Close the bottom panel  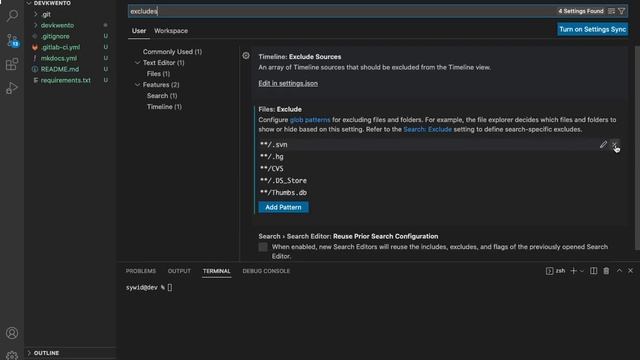coord(631,271)
